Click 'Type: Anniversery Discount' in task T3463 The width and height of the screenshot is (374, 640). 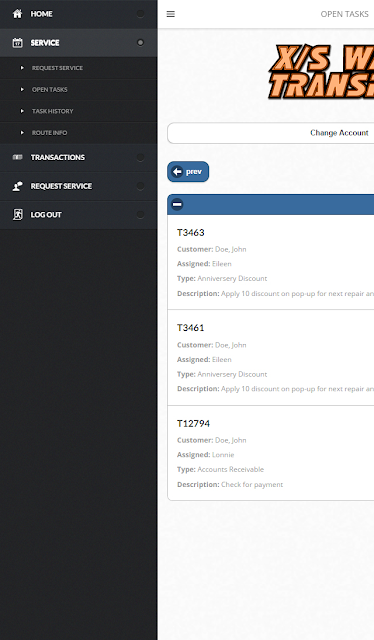222,279
